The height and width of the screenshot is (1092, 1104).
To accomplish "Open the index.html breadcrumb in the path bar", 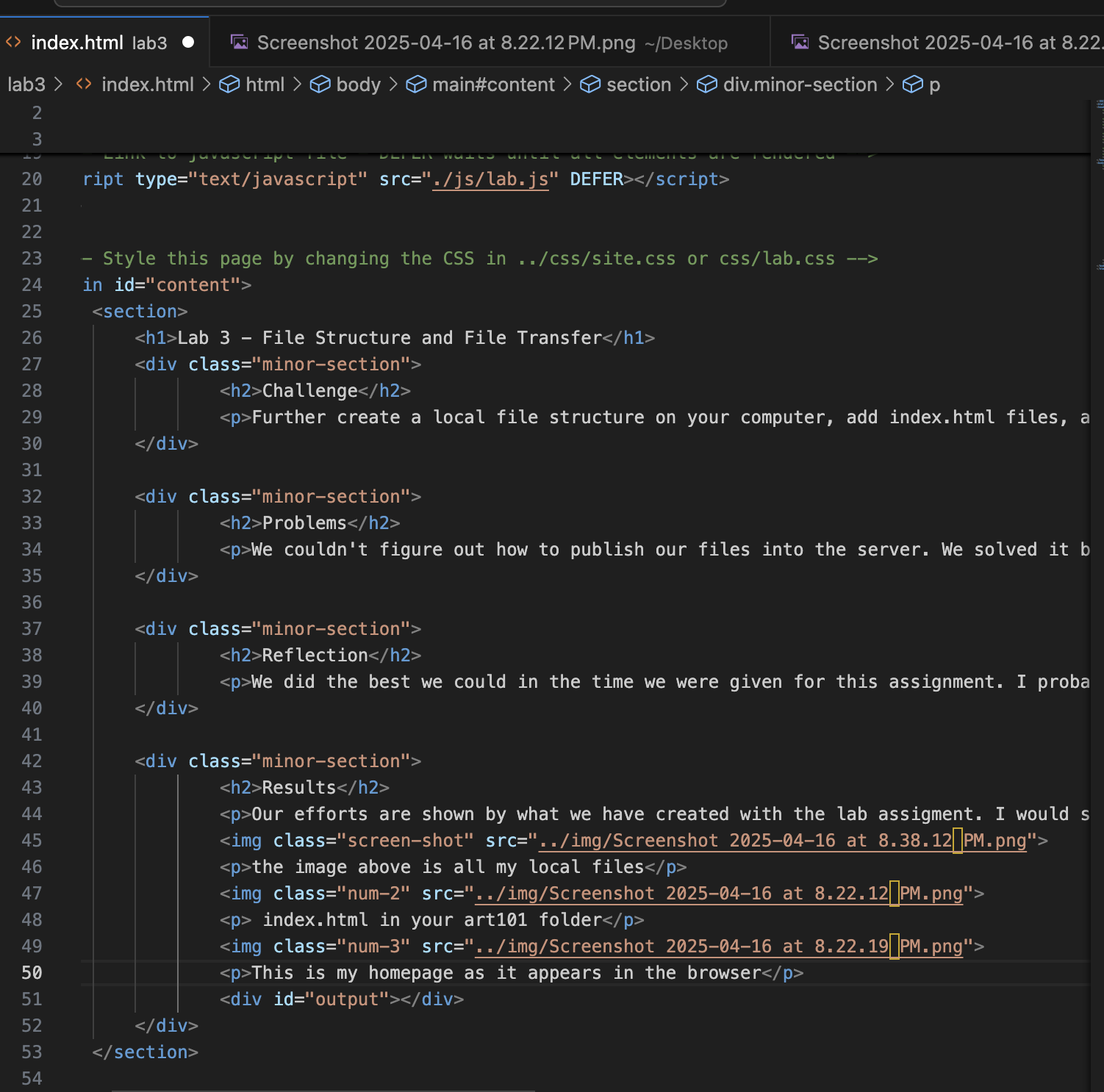I will pyautogui.click(x=148, y=85).
